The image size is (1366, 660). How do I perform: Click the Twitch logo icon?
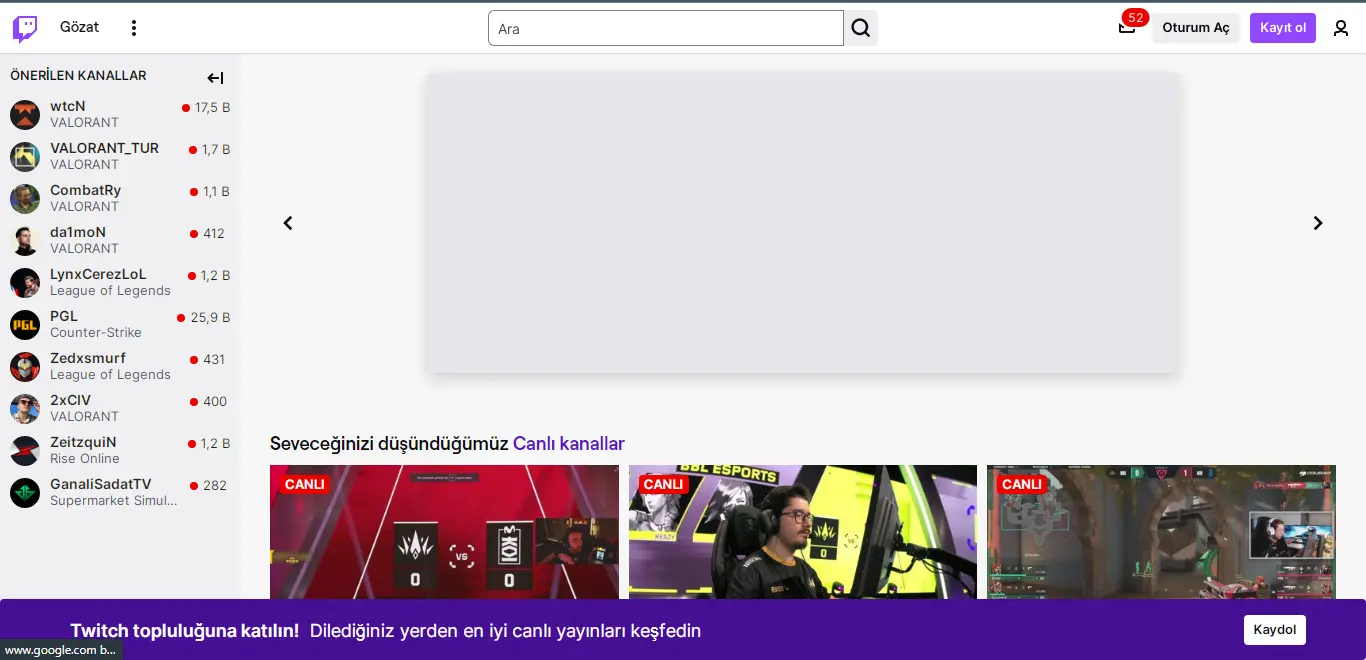[25, 28]
